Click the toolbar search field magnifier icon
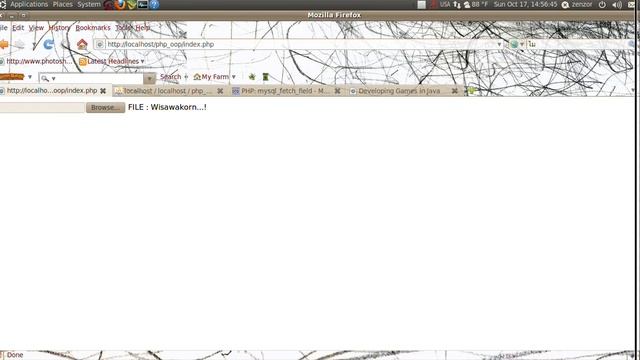The image size is (640, 360). [x=45, y=78]
